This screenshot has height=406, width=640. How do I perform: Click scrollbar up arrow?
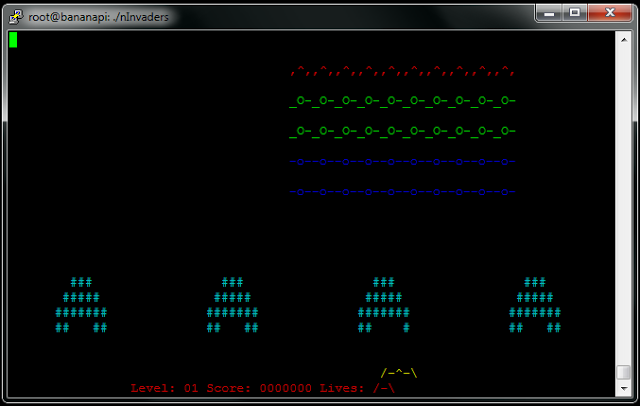[x=624, y=40]
